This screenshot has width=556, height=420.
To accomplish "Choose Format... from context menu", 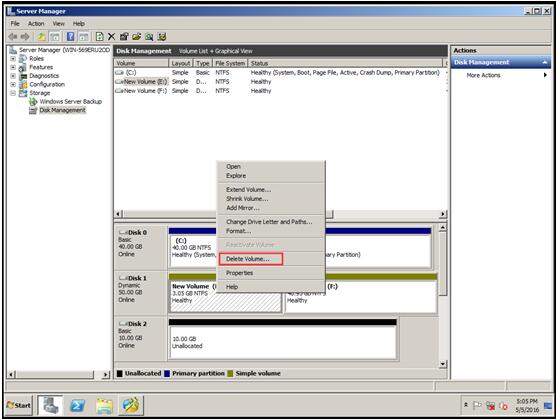I will [271, 231].
